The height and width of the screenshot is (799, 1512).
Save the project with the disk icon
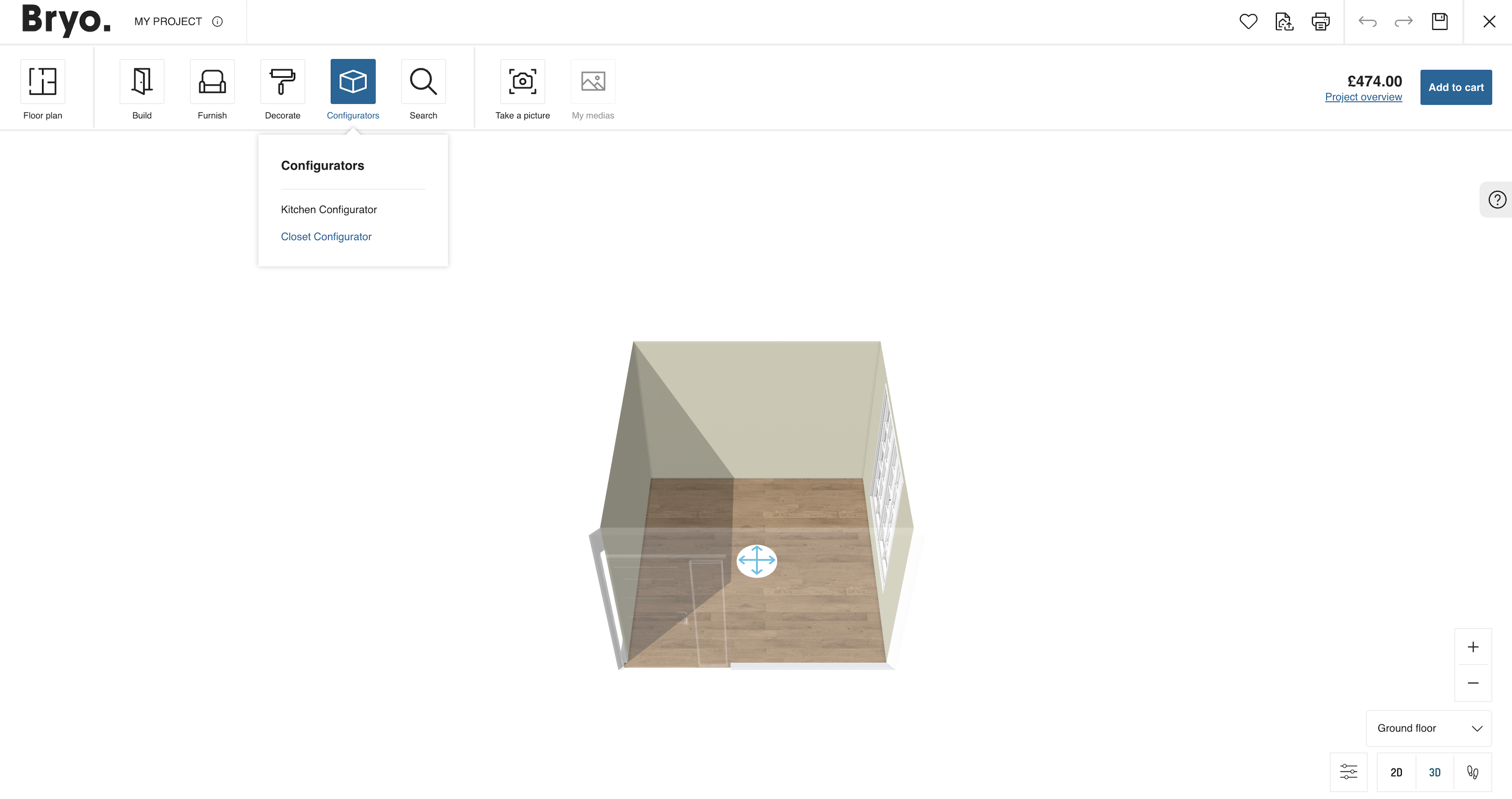[x=1440, y=21]
